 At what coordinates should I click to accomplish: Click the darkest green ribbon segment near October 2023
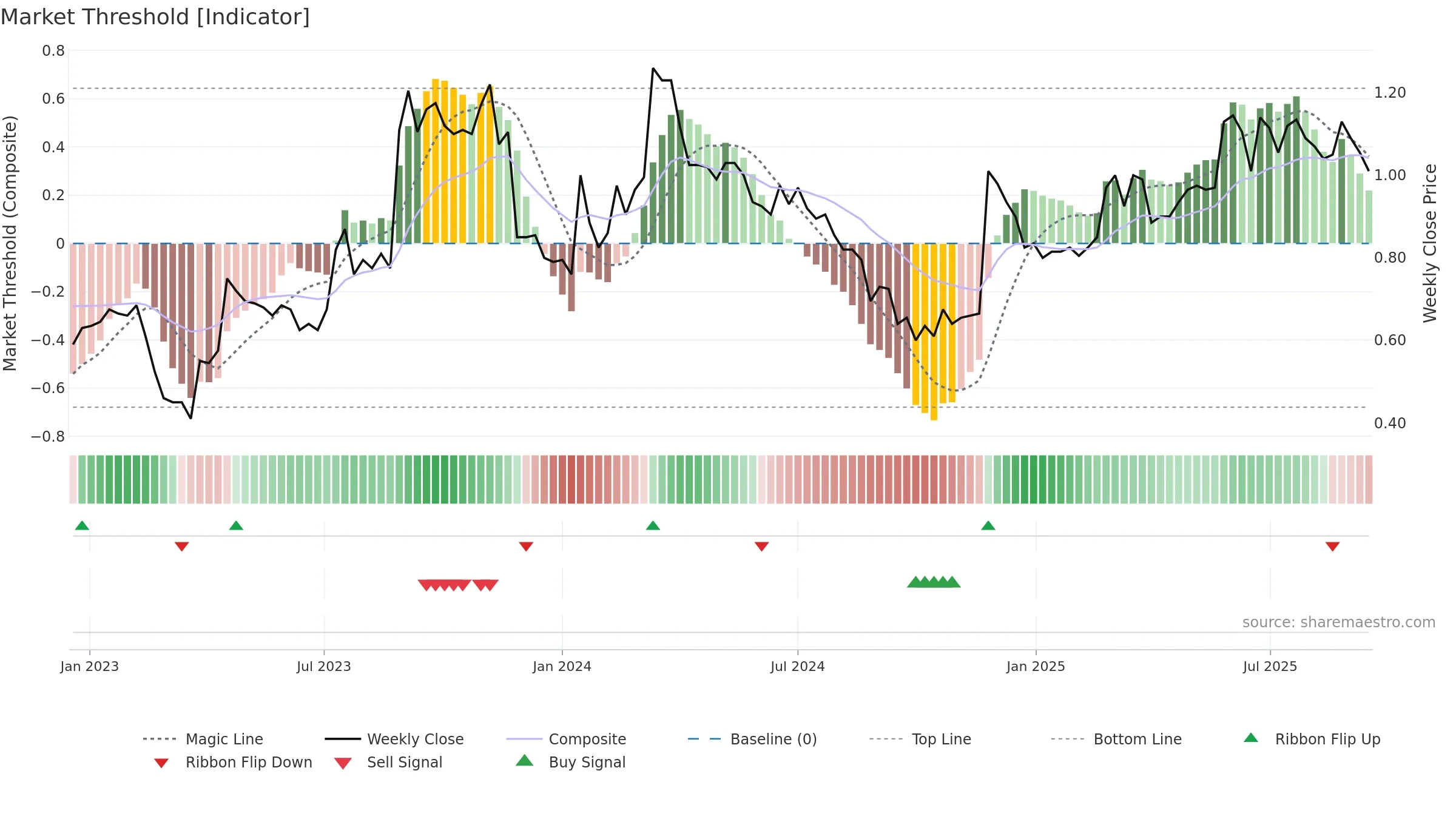pyautogui.click(x=445, y=479)
